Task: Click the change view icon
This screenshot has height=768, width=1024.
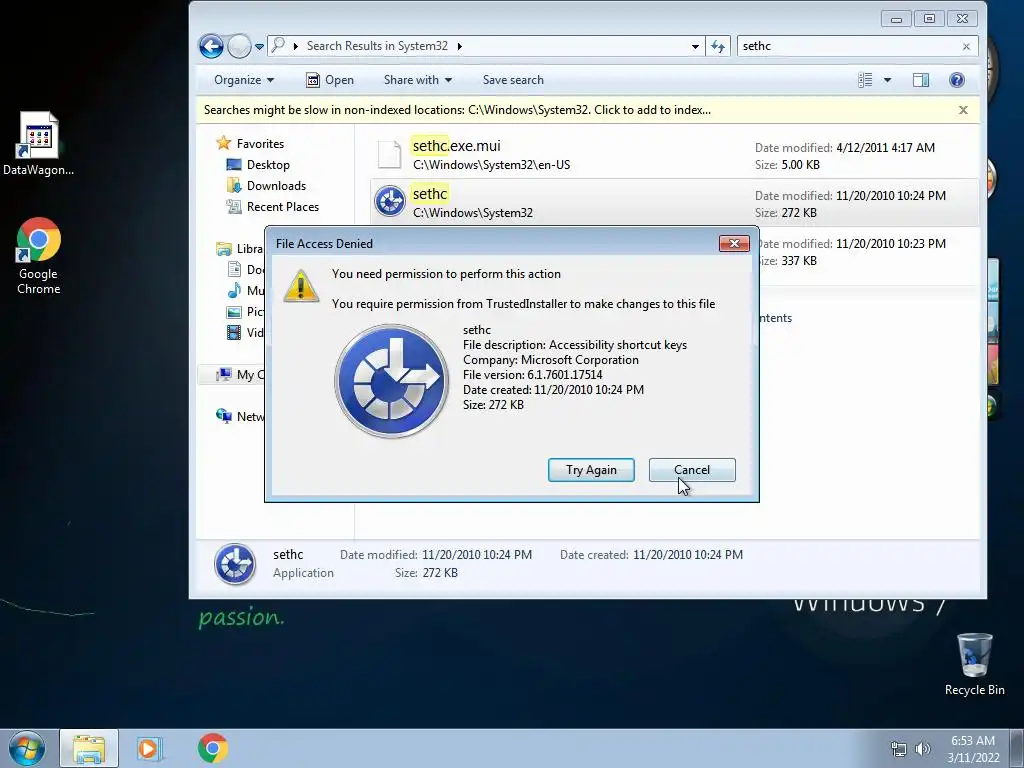Action: tap(865, 80)
